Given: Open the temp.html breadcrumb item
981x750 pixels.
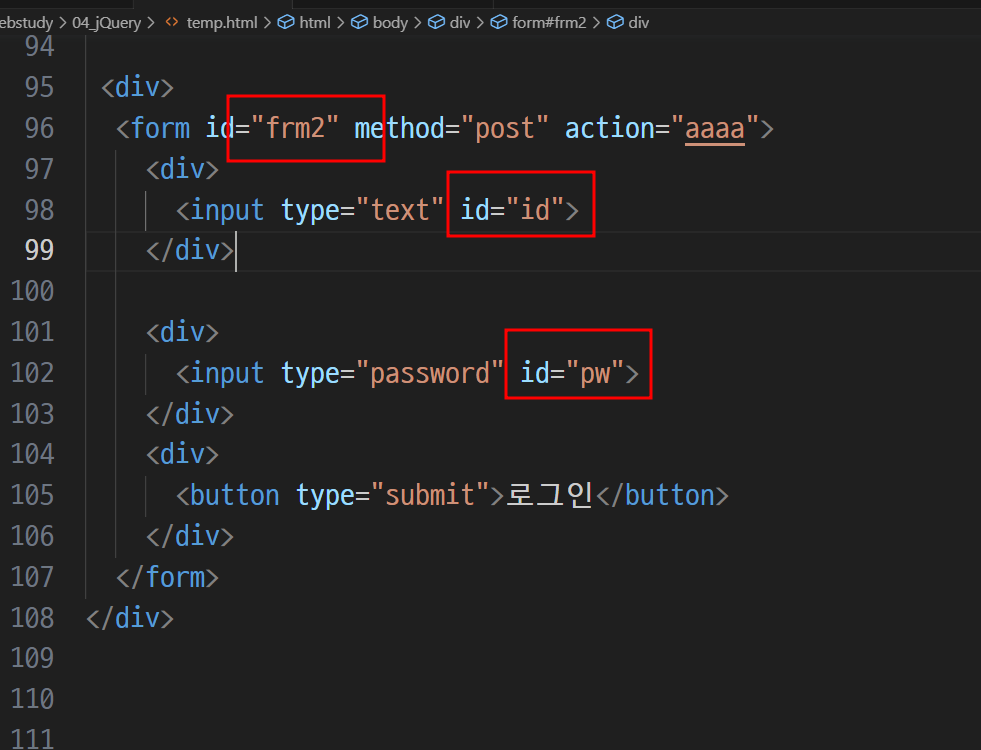Looking at the screenshot, I should point(221,23).
